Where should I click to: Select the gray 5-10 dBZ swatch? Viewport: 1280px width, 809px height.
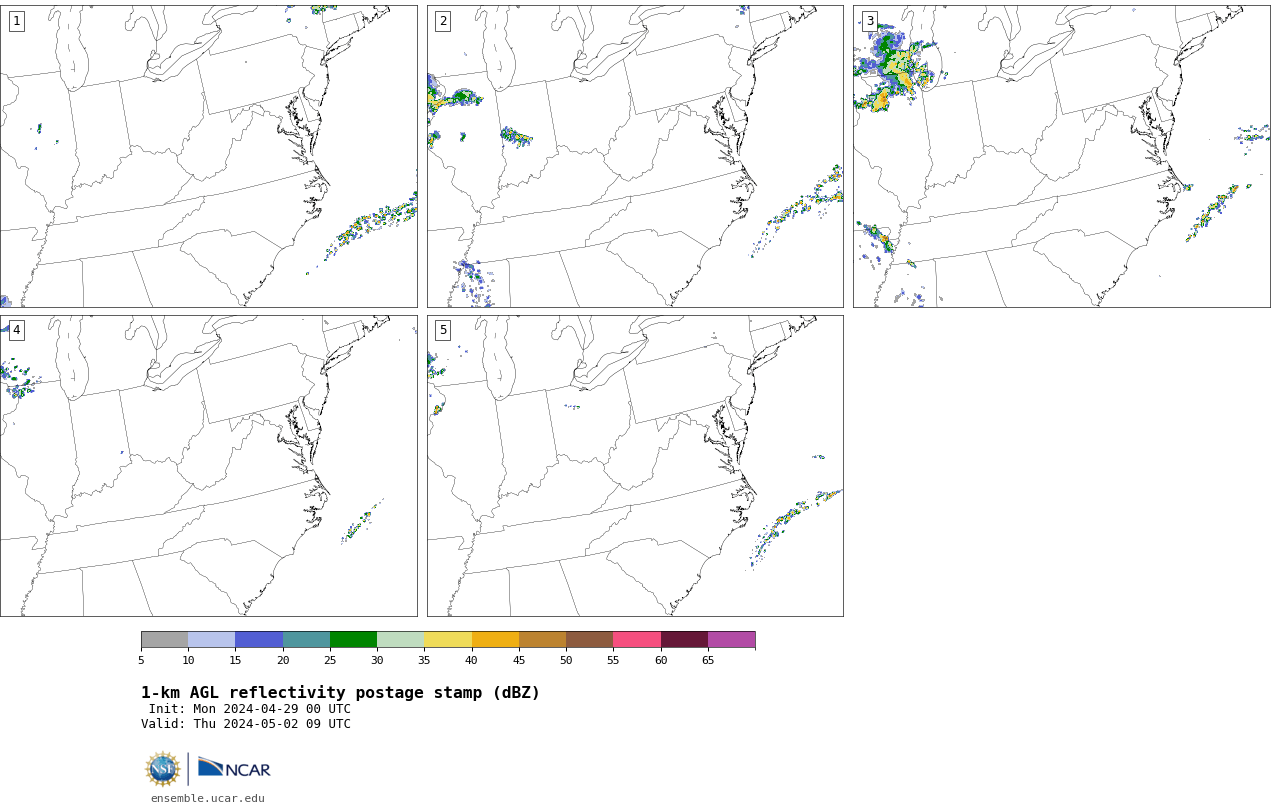[164, 640]
